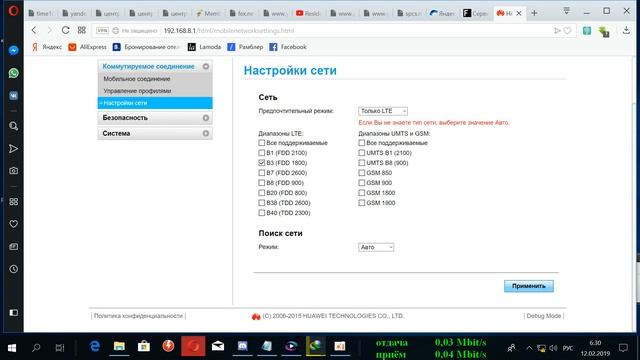Click Windows Start button
The image size is (640, 360).
[12, 347]
